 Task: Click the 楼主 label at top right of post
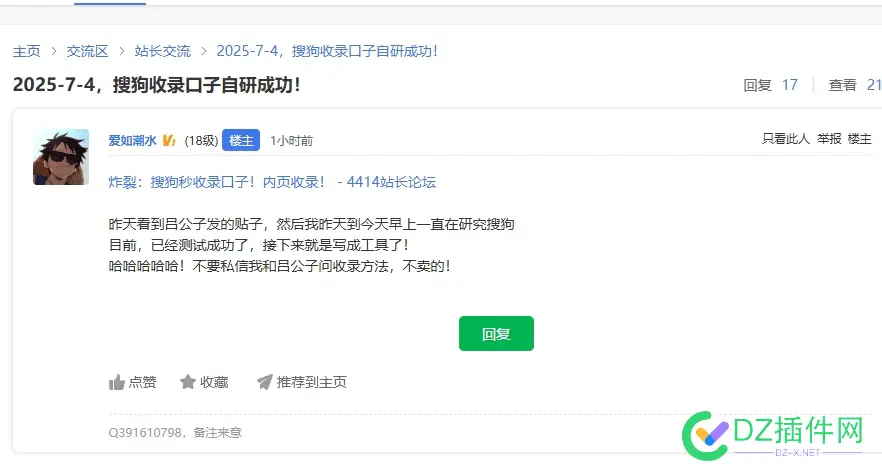pos(860,139)
